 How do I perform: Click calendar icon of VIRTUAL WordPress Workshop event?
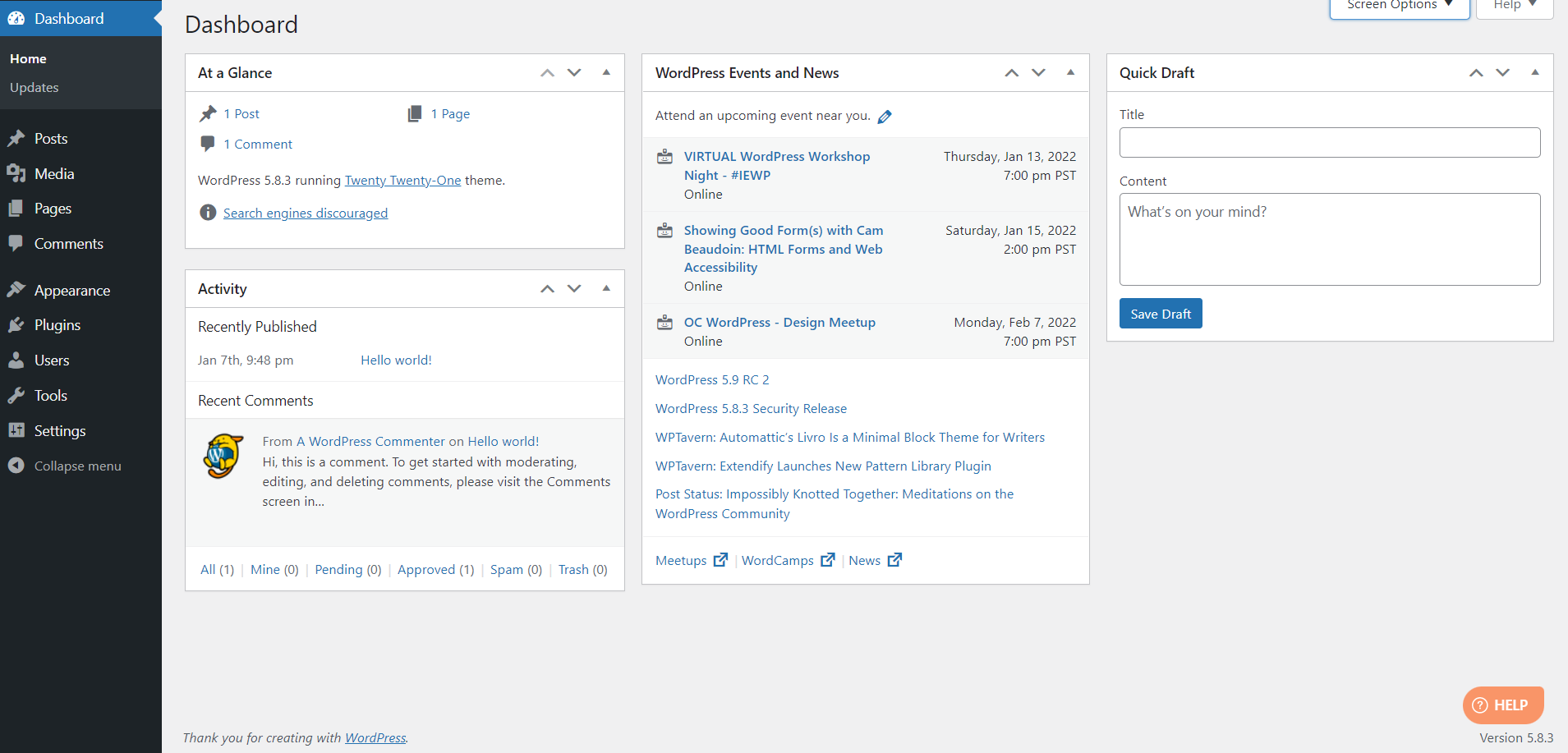point(664,157)
